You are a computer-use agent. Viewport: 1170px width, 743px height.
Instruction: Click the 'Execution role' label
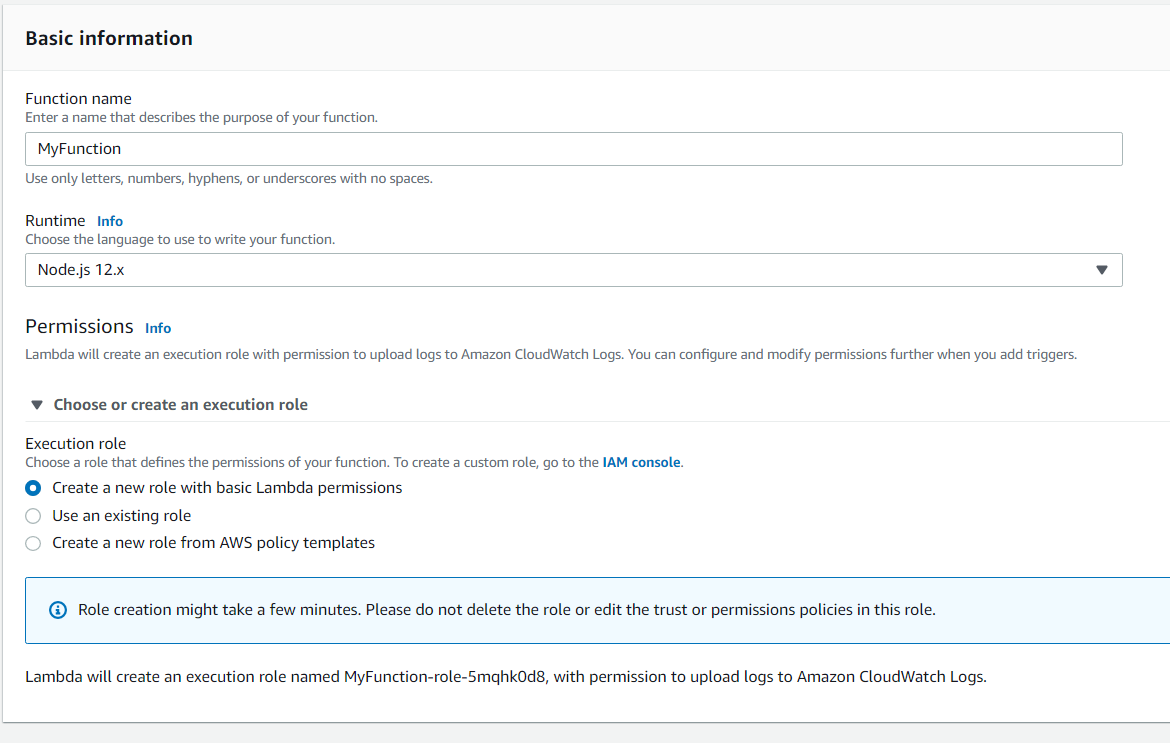coord(75,443)
